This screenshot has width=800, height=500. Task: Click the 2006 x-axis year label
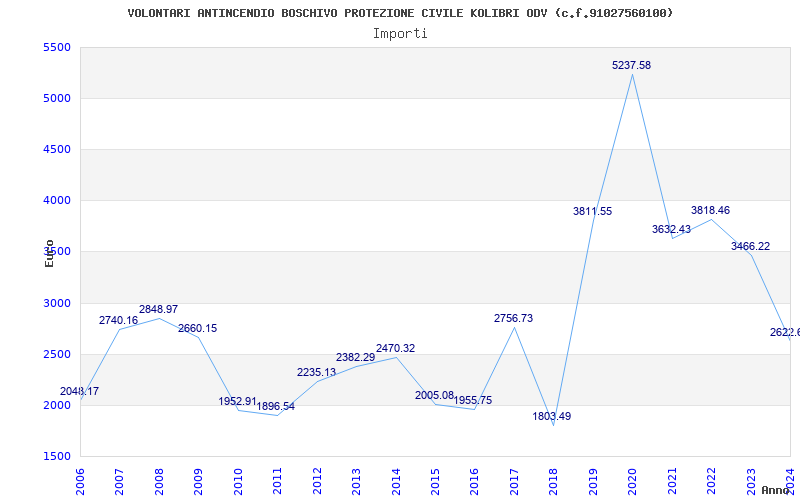80,482
